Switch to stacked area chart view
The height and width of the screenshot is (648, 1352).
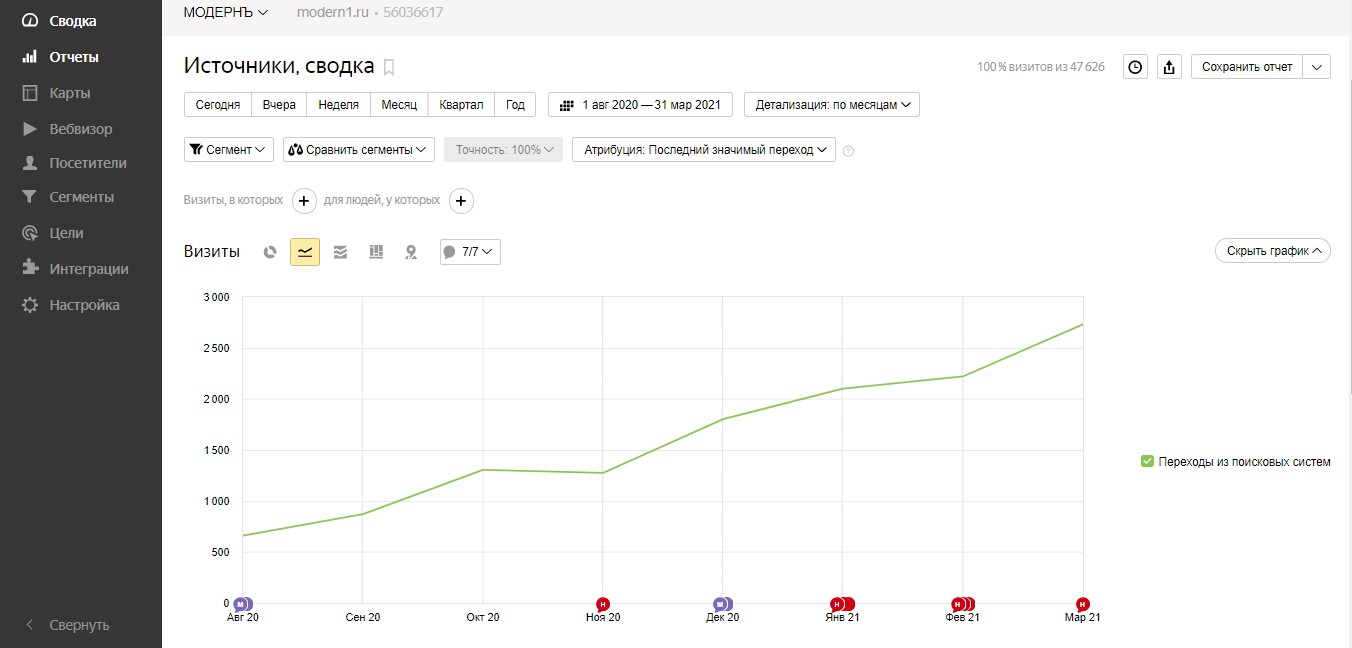pyautogui.click(x=340, y=252)
